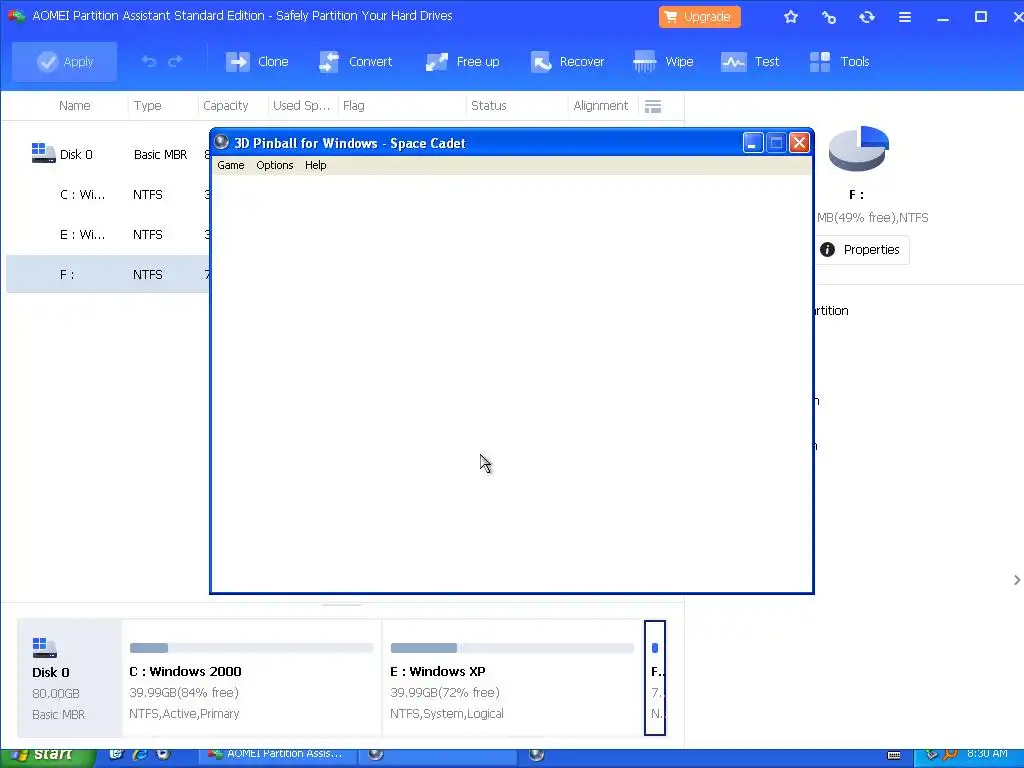Screen dimensions: 1024x768
Task: Open the Tools menu in the toolbar
Action: click(x=839, y=62)
